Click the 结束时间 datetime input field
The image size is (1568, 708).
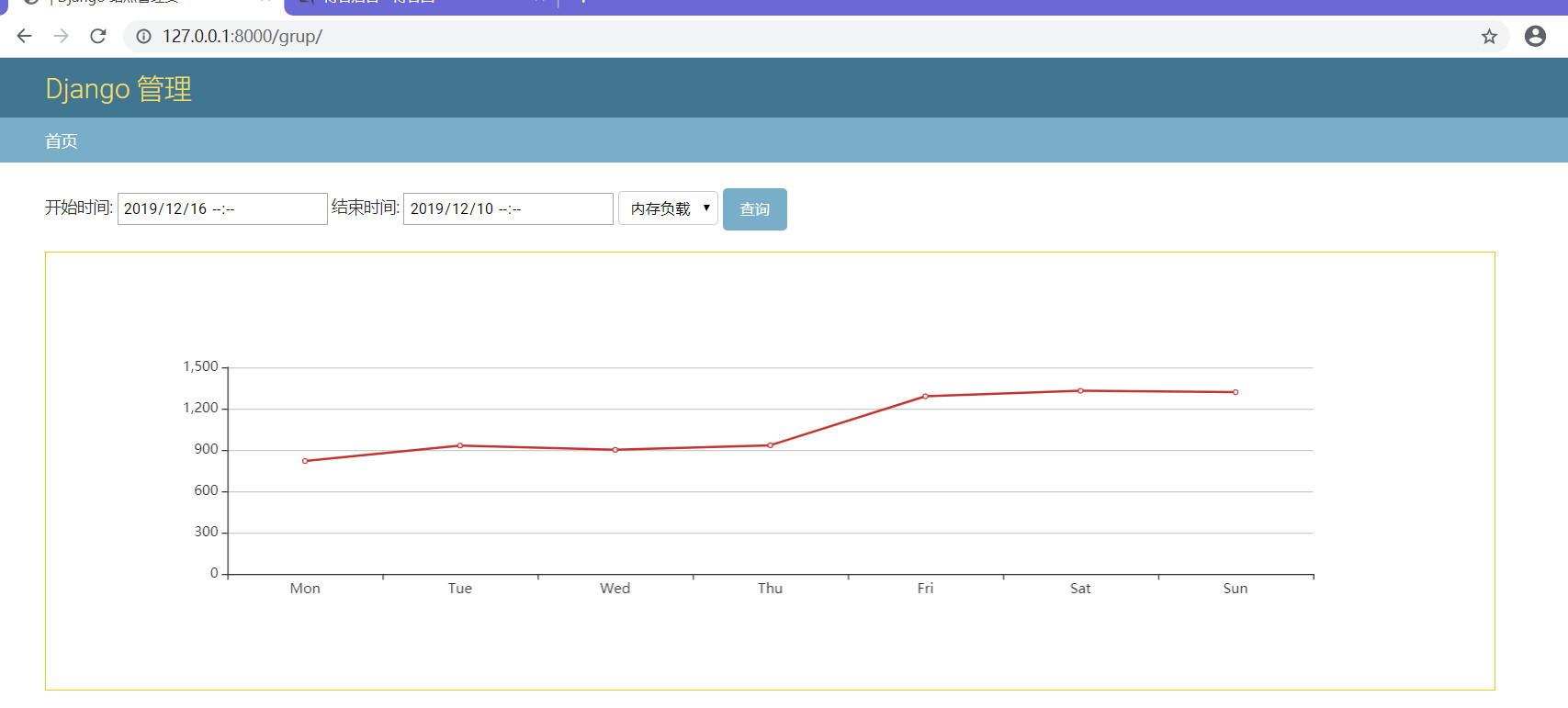tap(508, 208)
